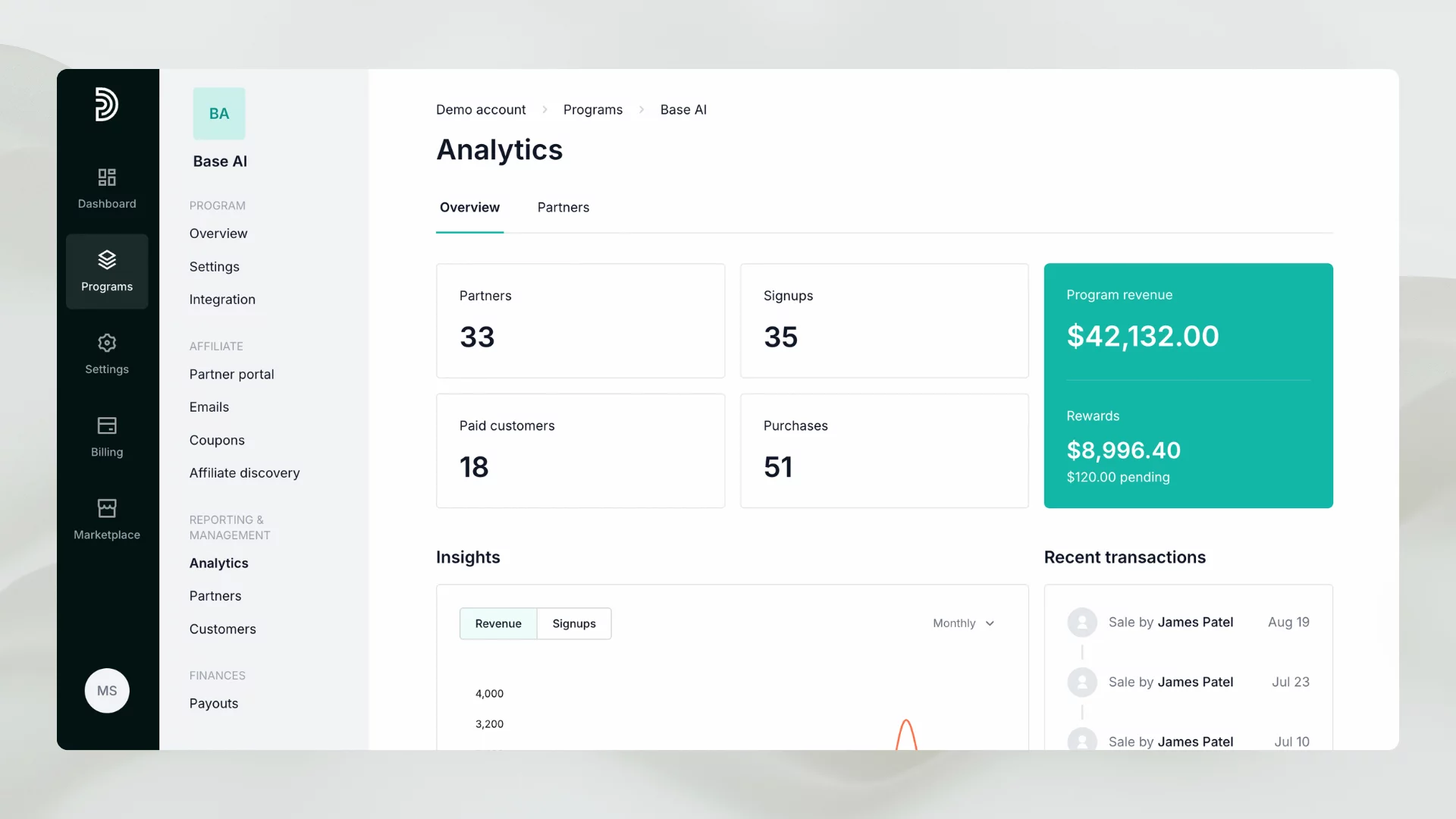Click the MS user avatar
Viewport: 1456px width, 819px height.
click(x=107, y=691)
